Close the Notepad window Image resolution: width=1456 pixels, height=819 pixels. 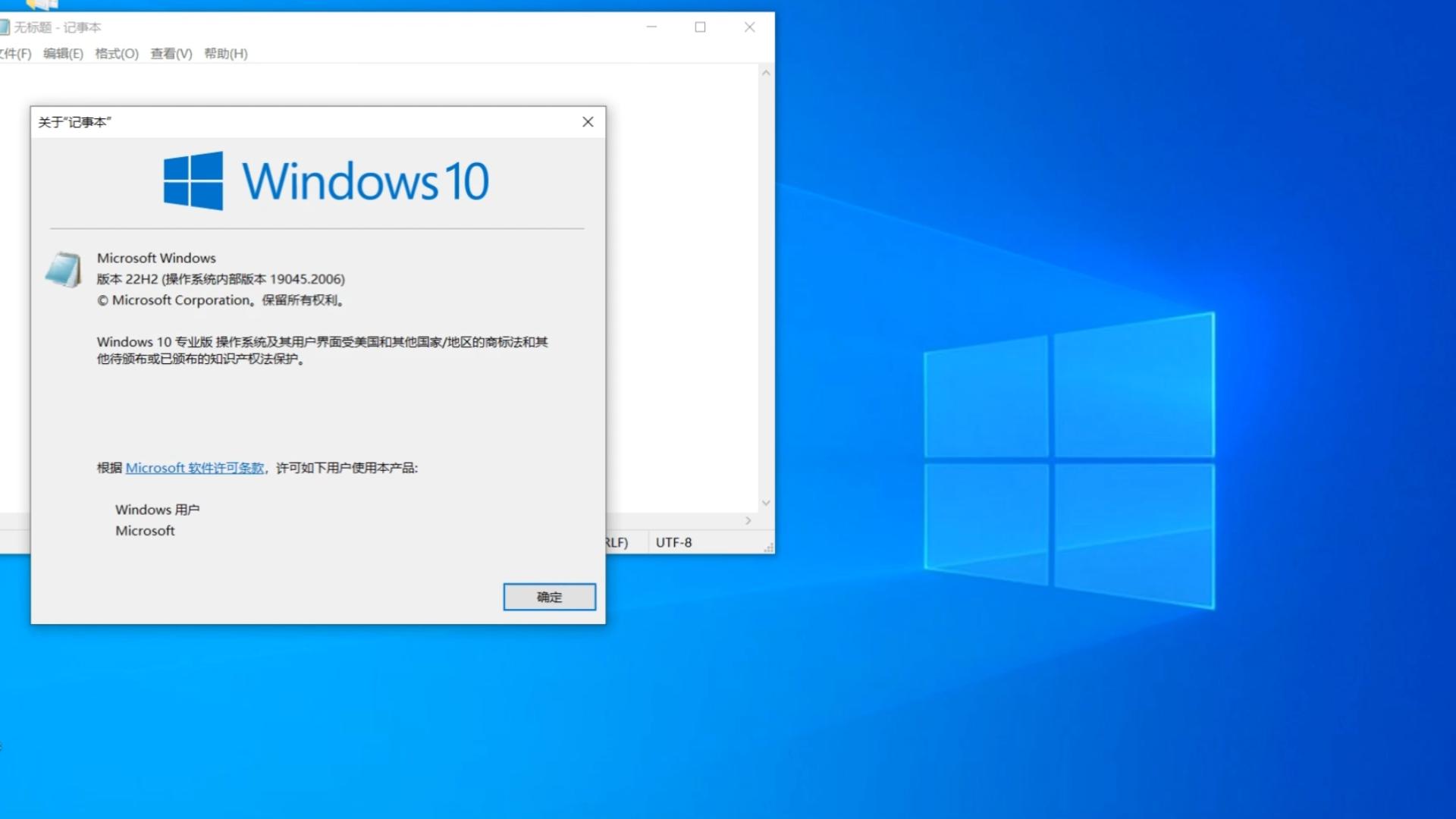click(749, 27)
